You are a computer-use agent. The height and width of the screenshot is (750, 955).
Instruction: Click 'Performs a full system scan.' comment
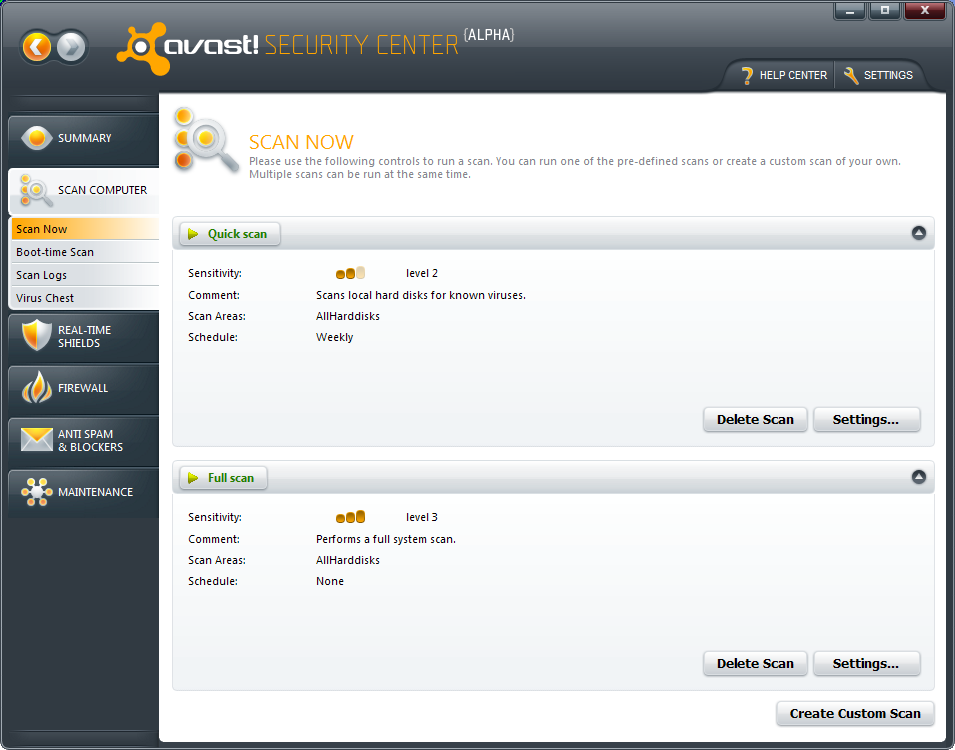click(386, 539)
